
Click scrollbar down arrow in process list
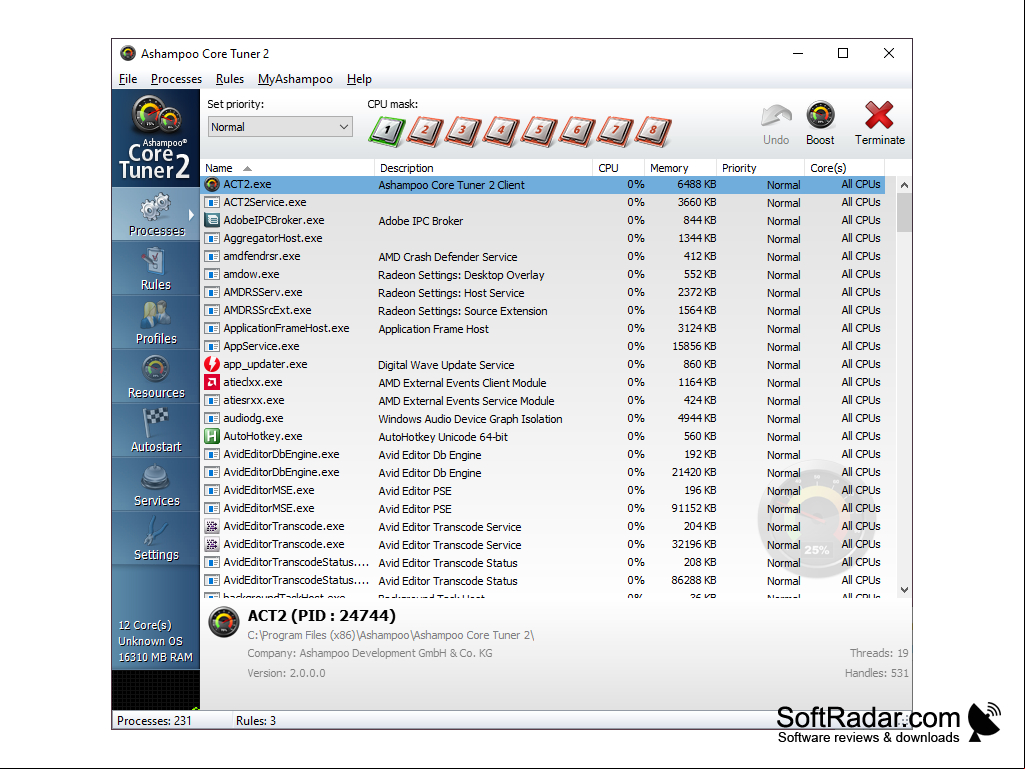pyautogui.click(x=904, y=589)
